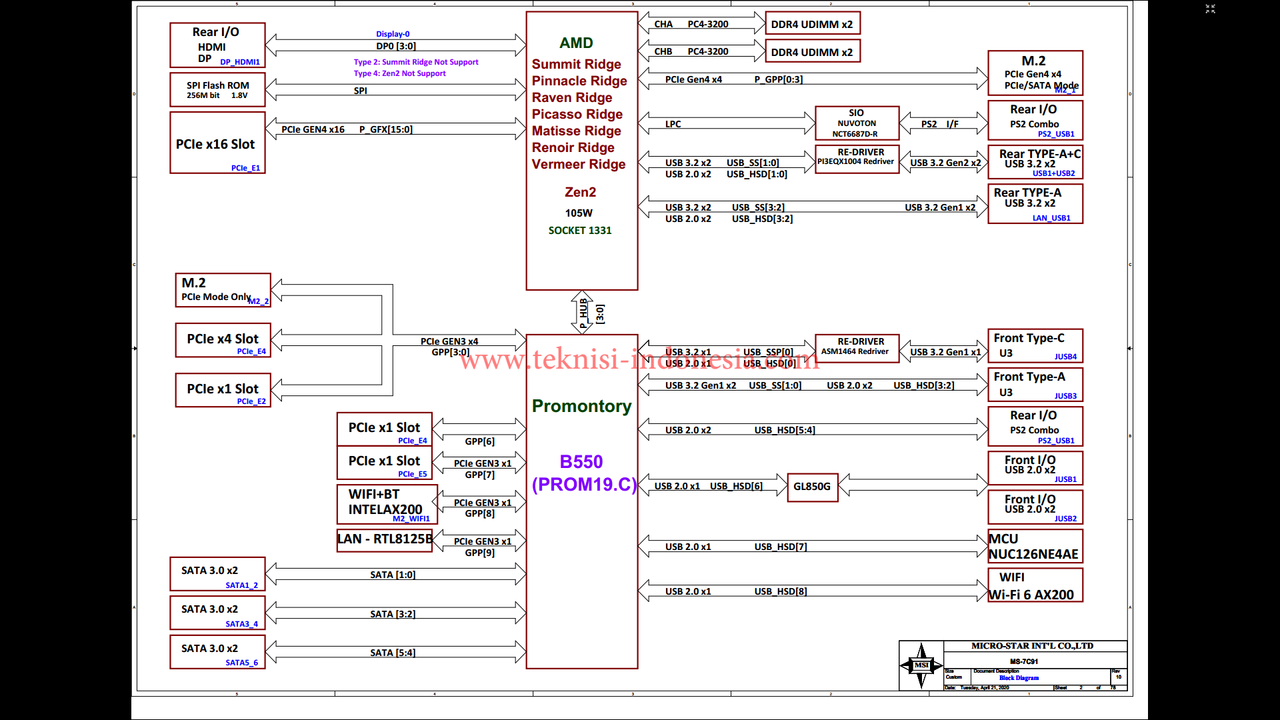Click the 'P_HUB [3:0]' link label
The width and height of the screenshot is (1280, 720).
(x=592, y=313)
